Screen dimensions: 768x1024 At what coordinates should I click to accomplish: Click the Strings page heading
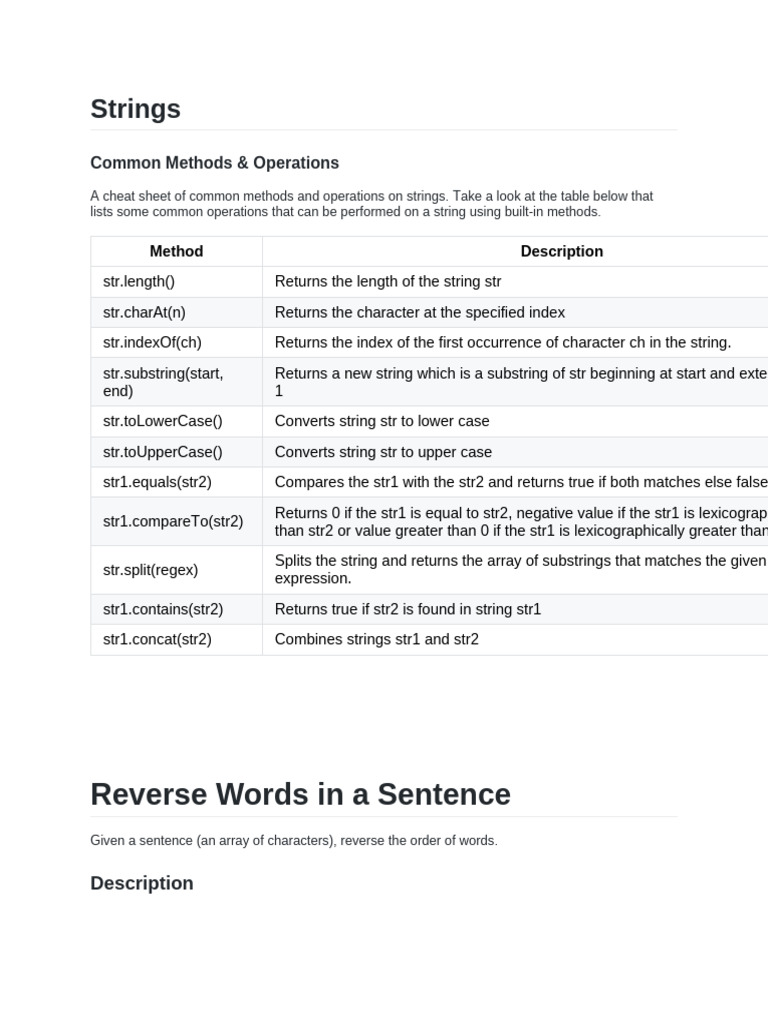(x=135, y=109)
